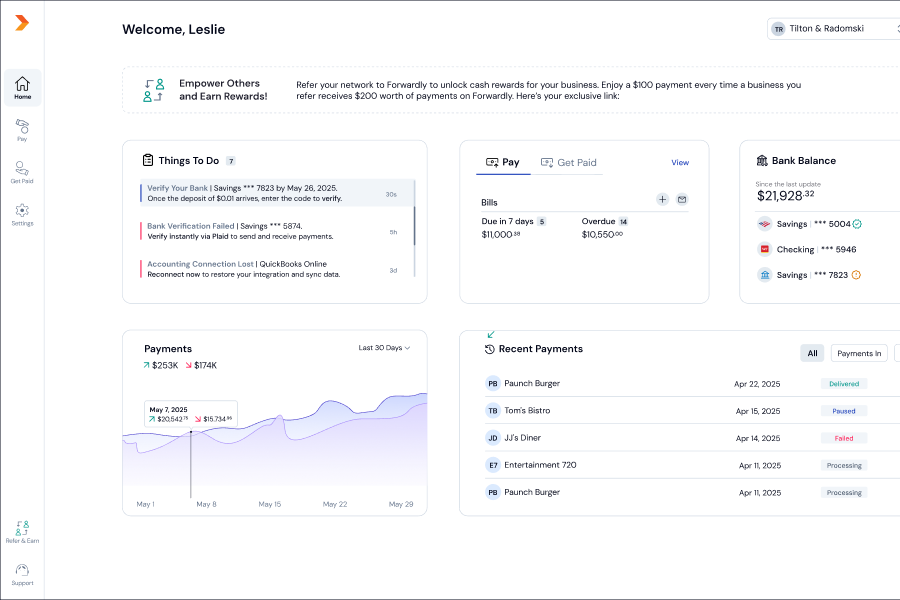Screen dimensions: 900x600
Task: Click the envelope icon beside Bills
Action: (682, 200)
